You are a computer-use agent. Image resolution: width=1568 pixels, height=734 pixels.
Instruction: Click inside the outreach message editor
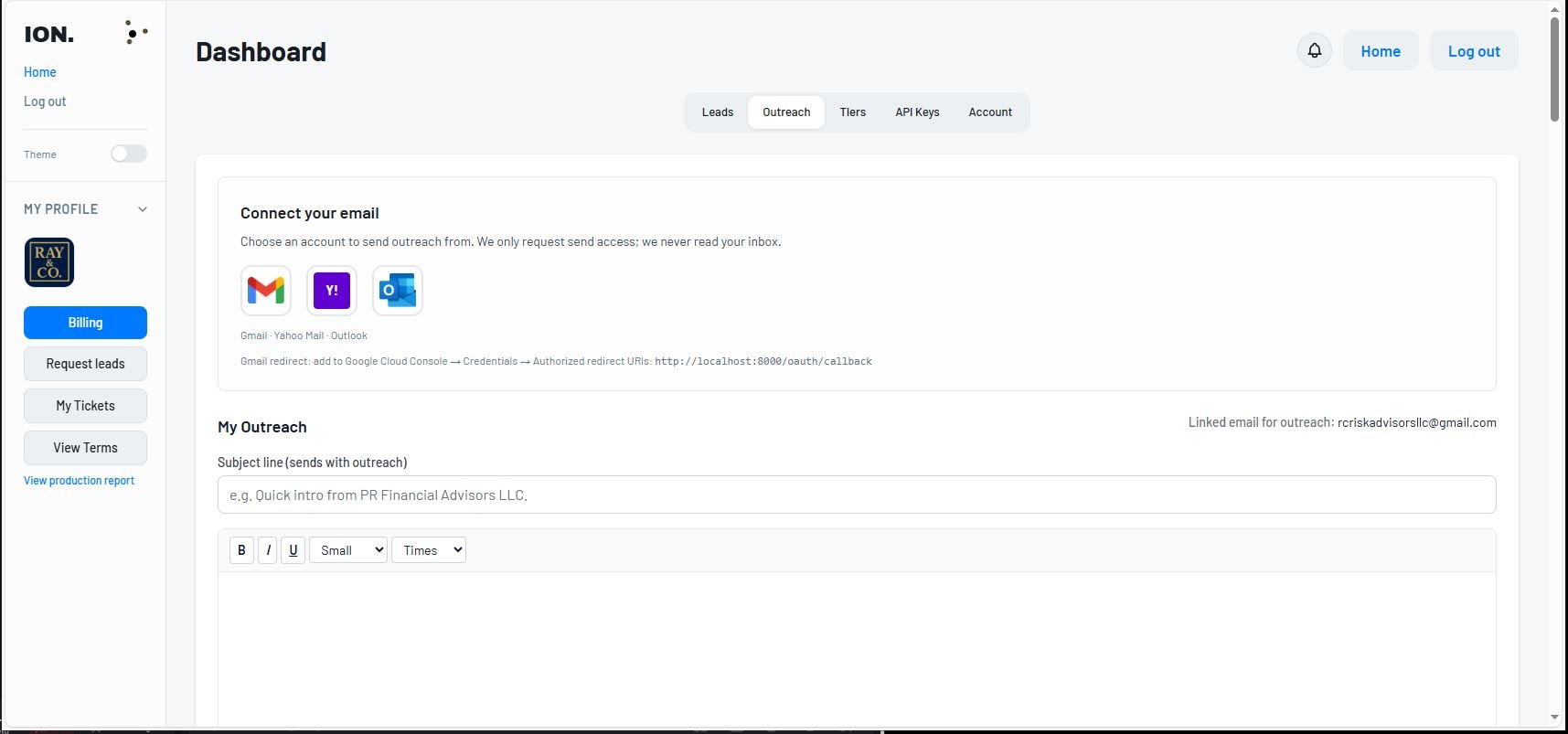[857, 649]
